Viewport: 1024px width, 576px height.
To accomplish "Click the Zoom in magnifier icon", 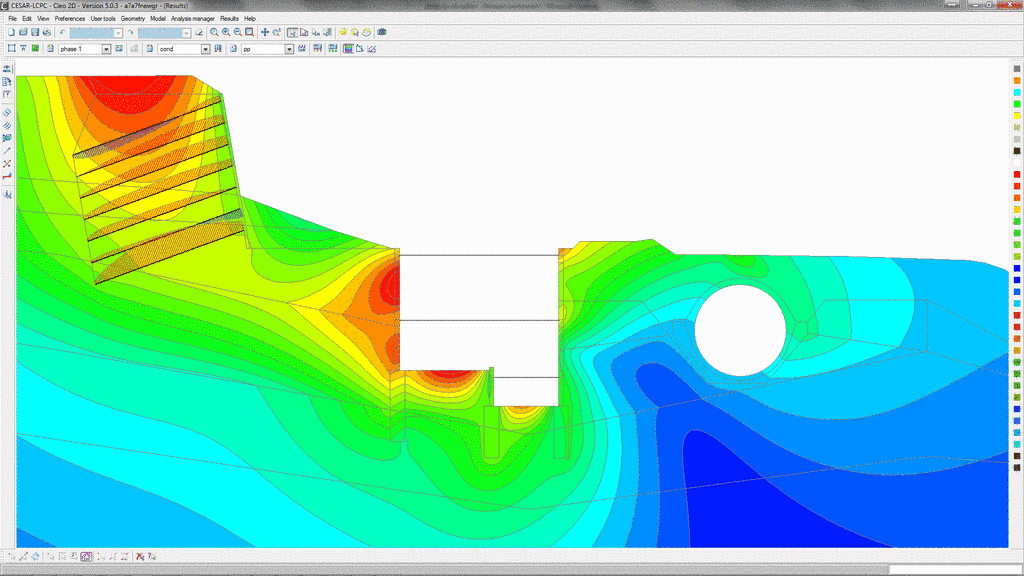I will [226, 33].
